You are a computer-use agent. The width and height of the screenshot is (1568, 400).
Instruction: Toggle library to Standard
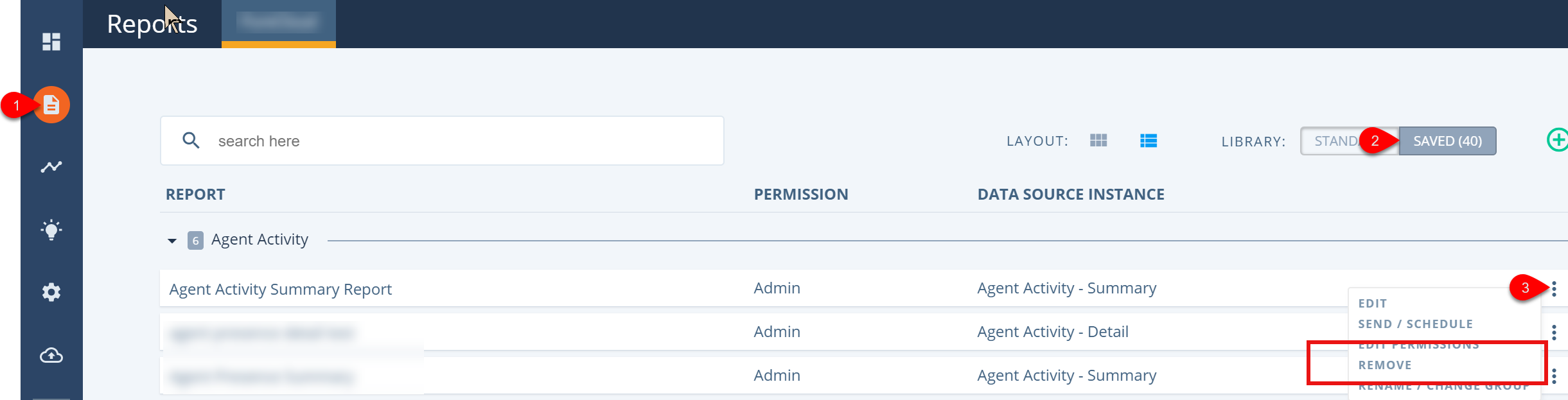click(x=1337, y=141)
